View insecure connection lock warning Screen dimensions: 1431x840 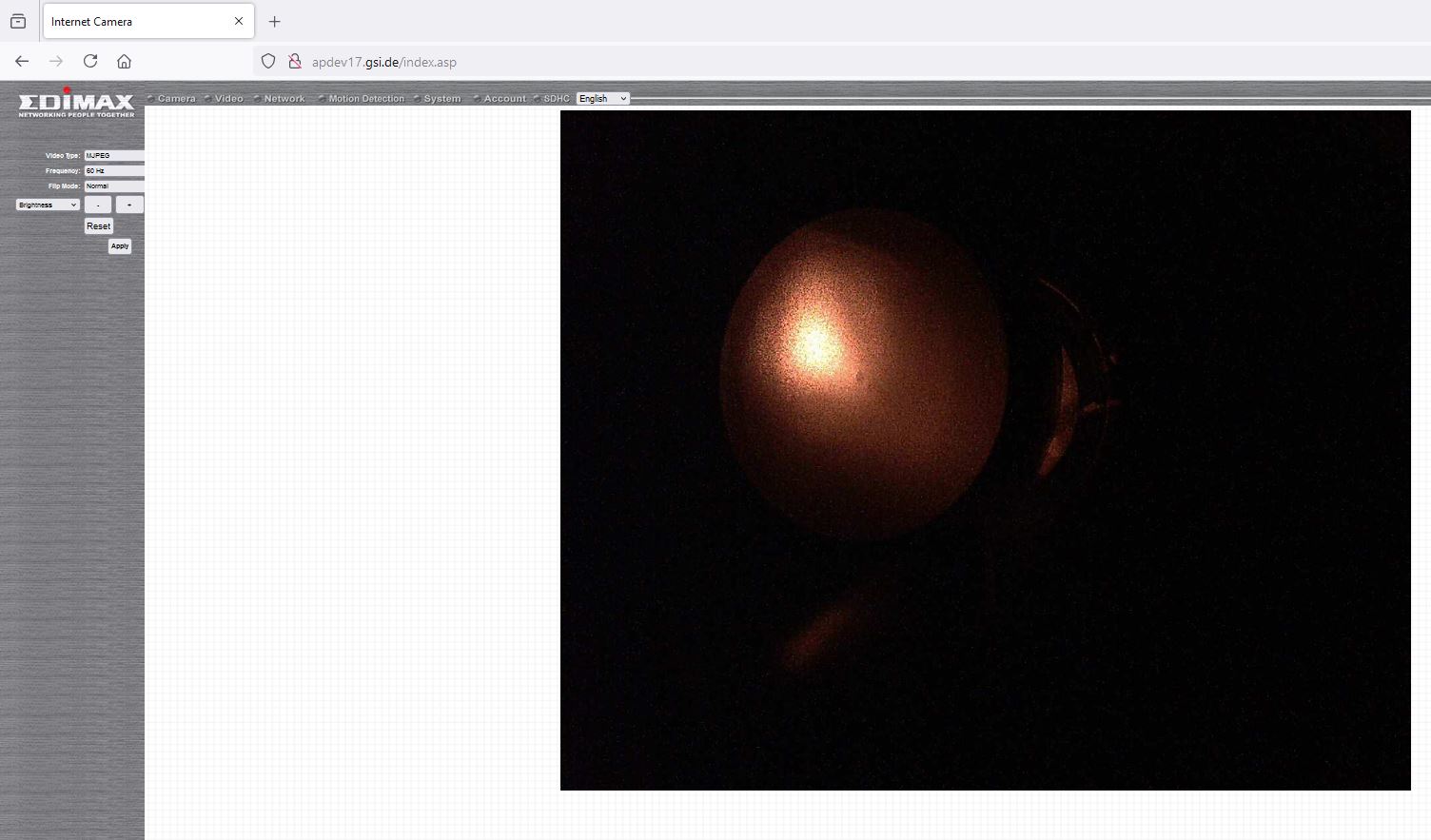(294, 61)
